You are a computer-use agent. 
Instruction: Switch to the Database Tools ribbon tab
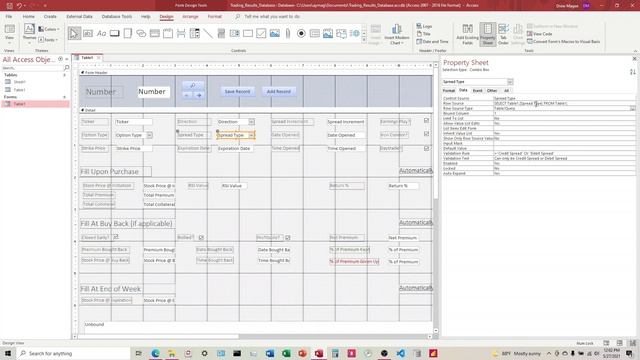117,16
